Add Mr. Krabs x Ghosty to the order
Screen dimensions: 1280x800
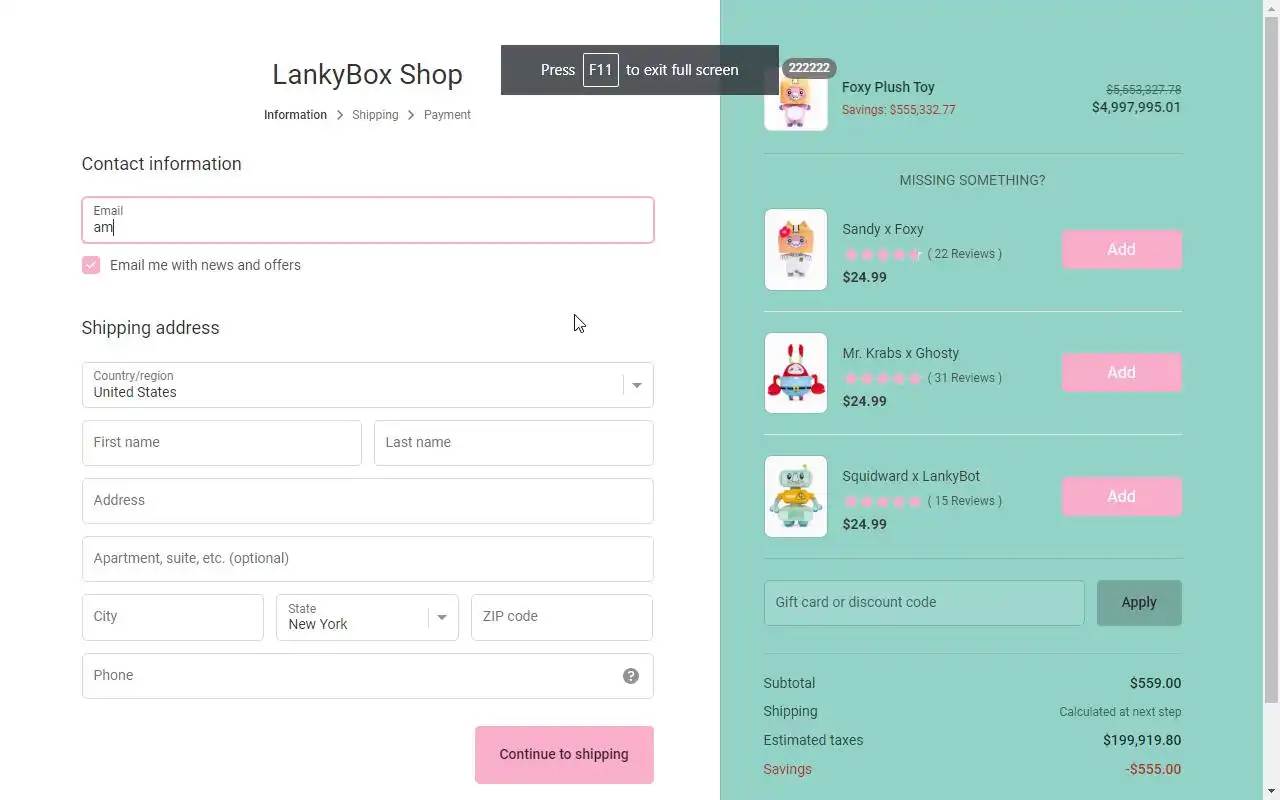pyautogui.click(x=1121, y=373)
